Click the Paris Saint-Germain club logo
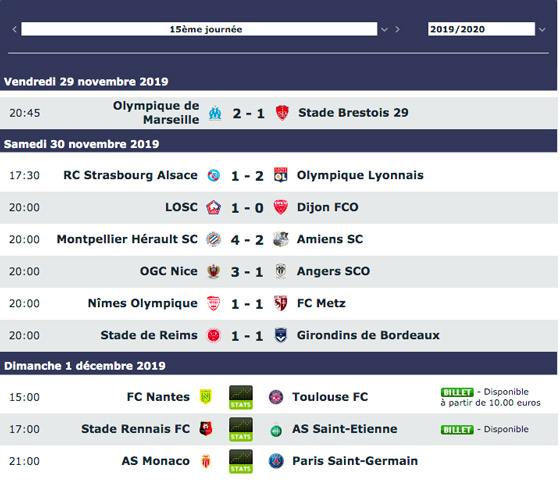The image size is (560, 488). click(x=276, y=461)
